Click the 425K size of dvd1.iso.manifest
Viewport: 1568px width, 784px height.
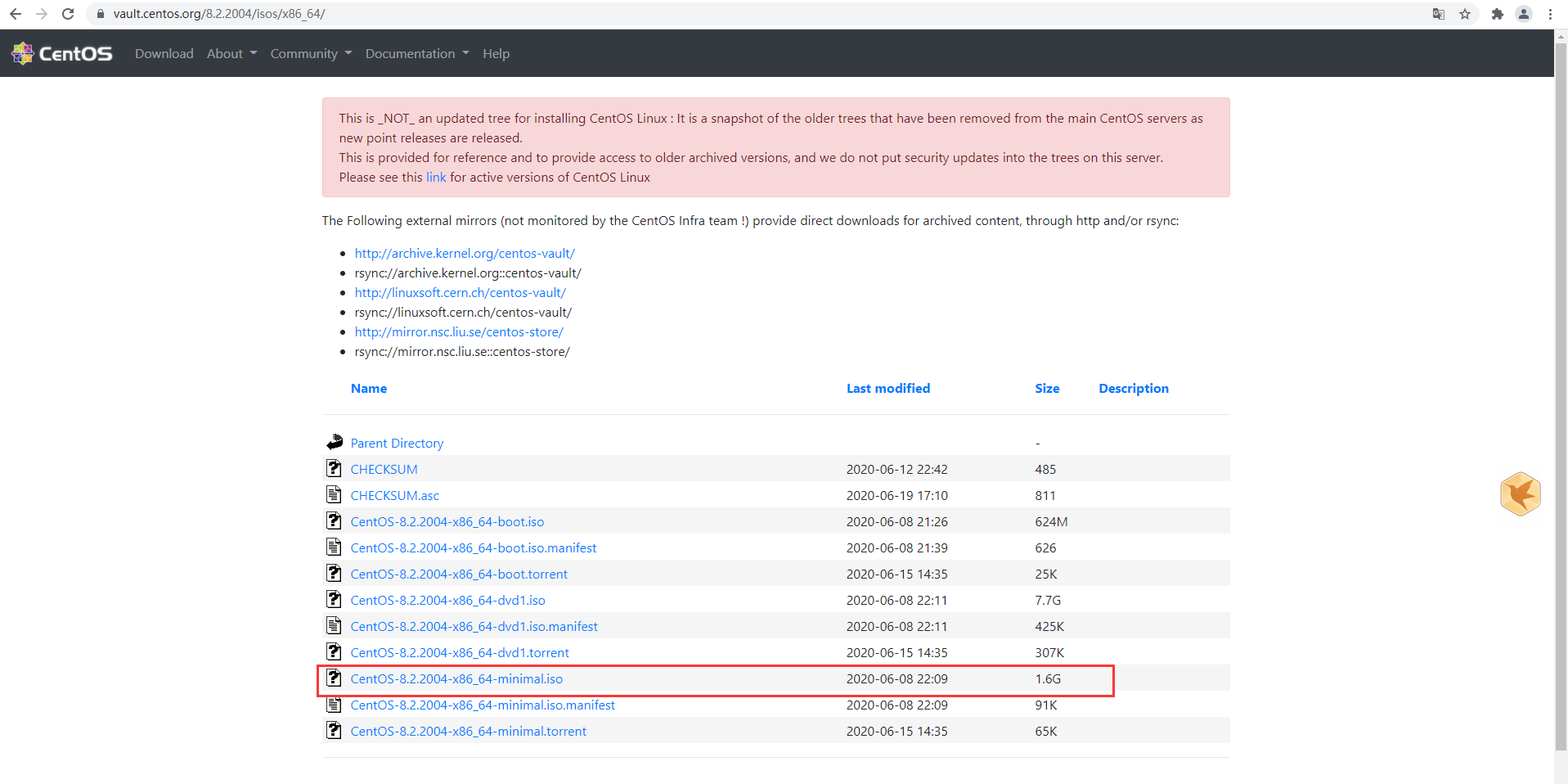click(1049, 626)
